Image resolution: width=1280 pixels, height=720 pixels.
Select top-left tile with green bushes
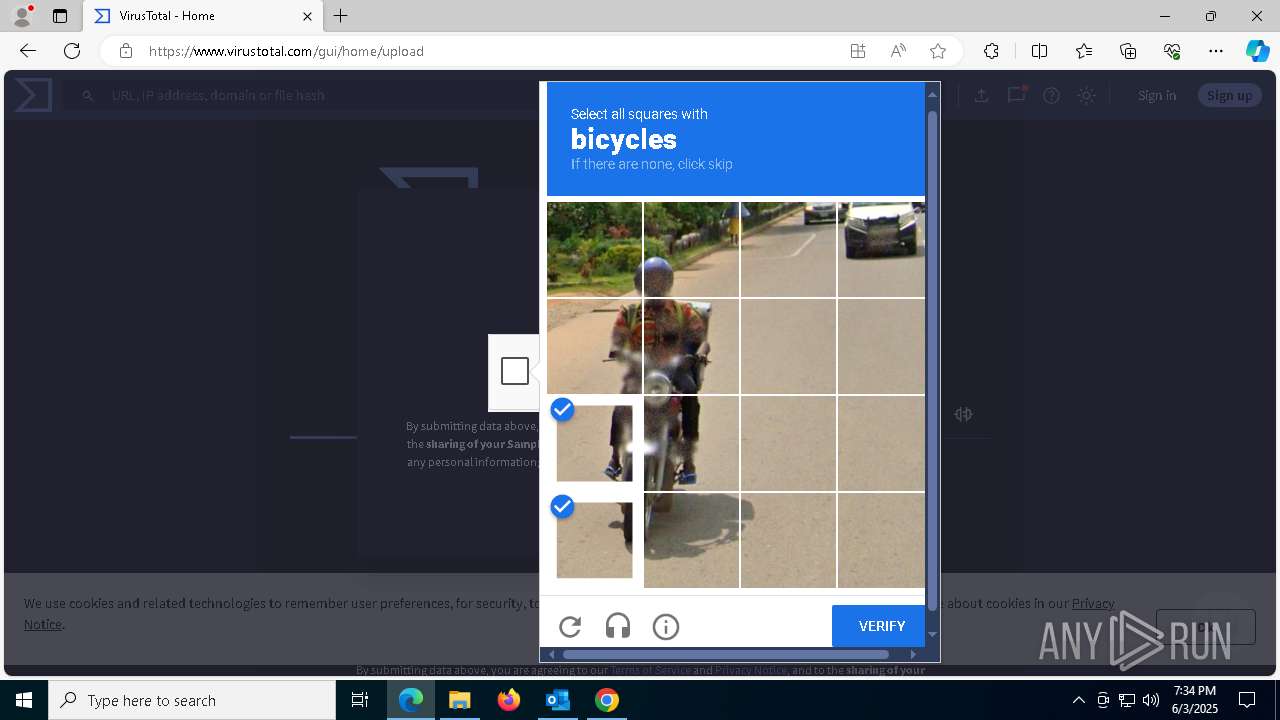click(594, 249)
